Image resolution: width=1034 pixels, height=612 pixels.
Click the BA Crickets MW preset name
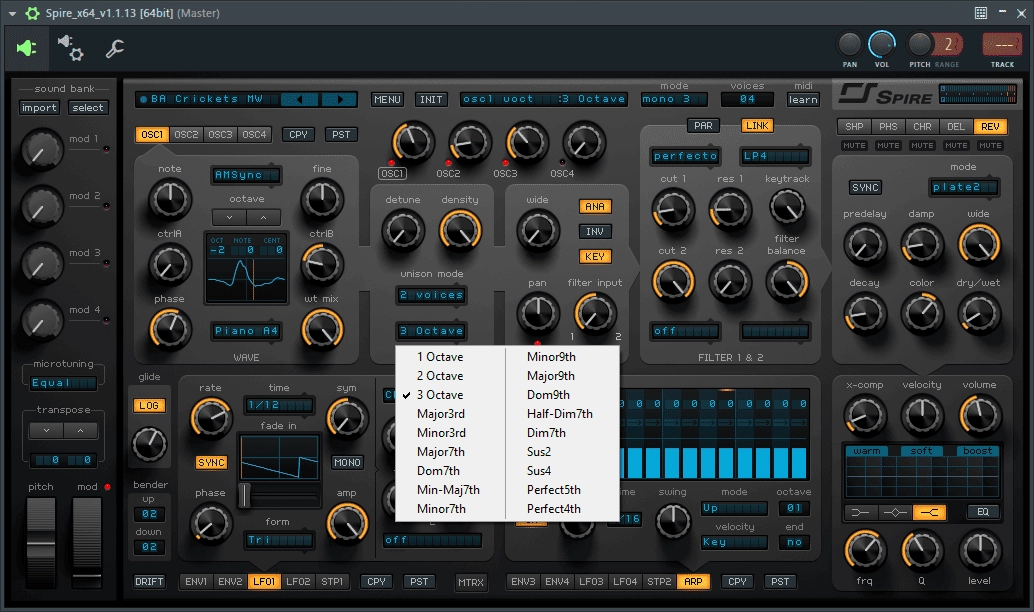pyautogui.click(x=206, y=99)
